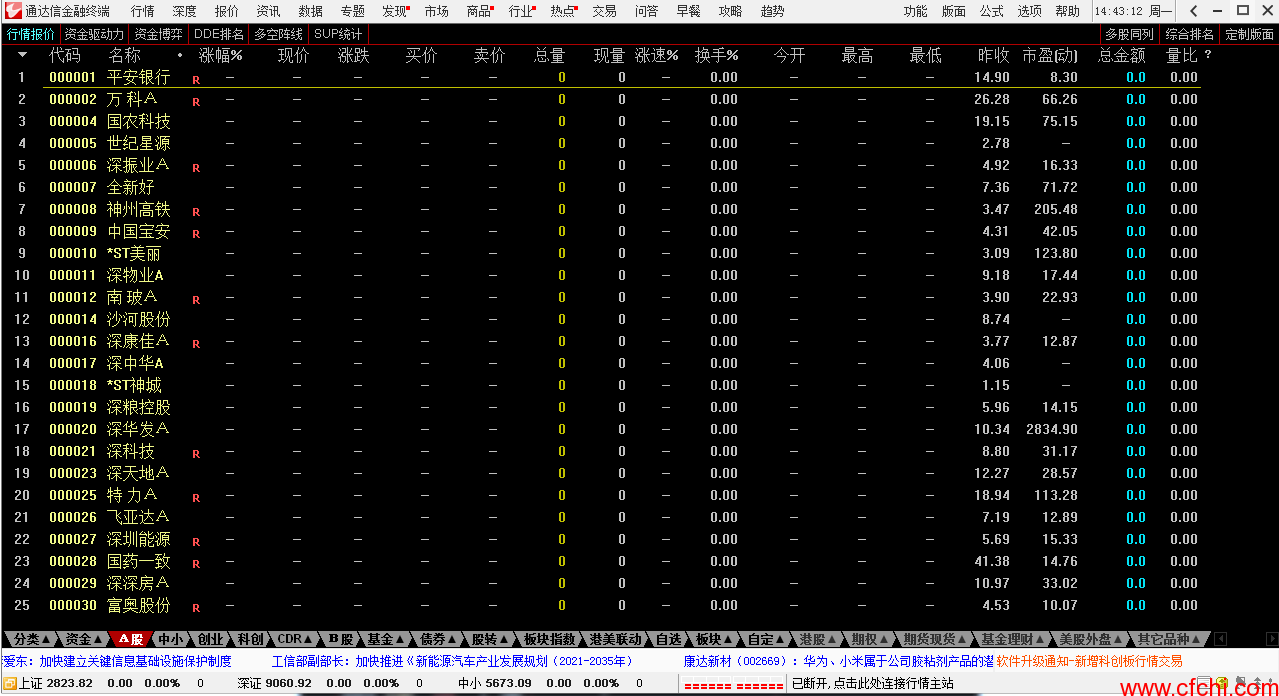Click the right scroll arrow of bottom tabs
Viewport: 1279px width, 696px height.
click(x=1272, y=639)
